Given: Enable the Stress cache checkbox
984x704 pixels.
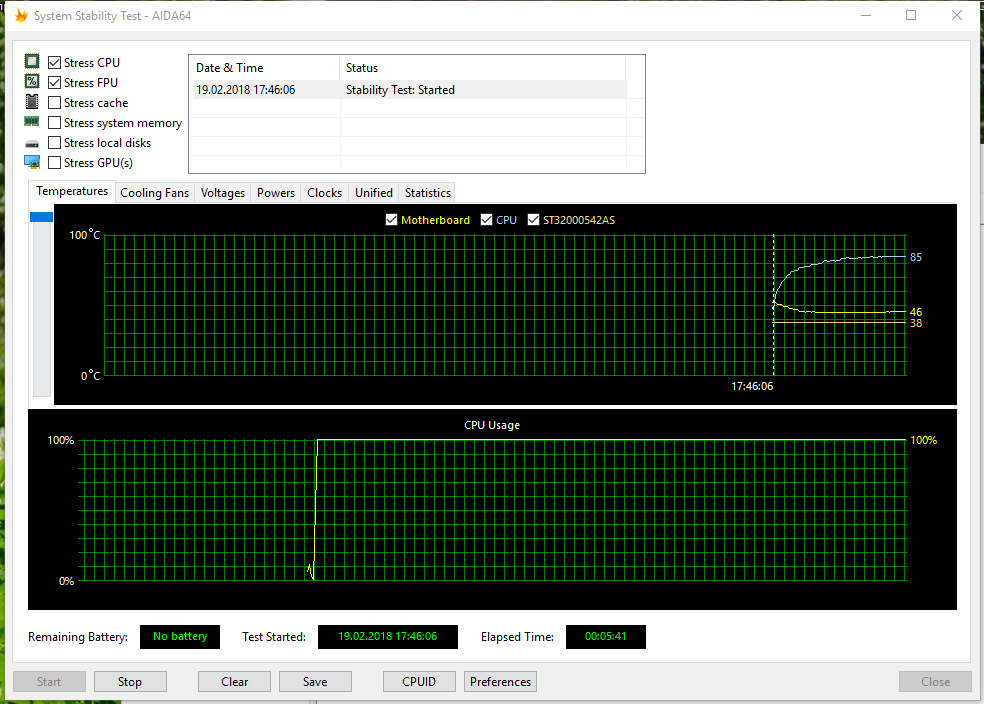Looking at the screenshot, I should 55,103.
